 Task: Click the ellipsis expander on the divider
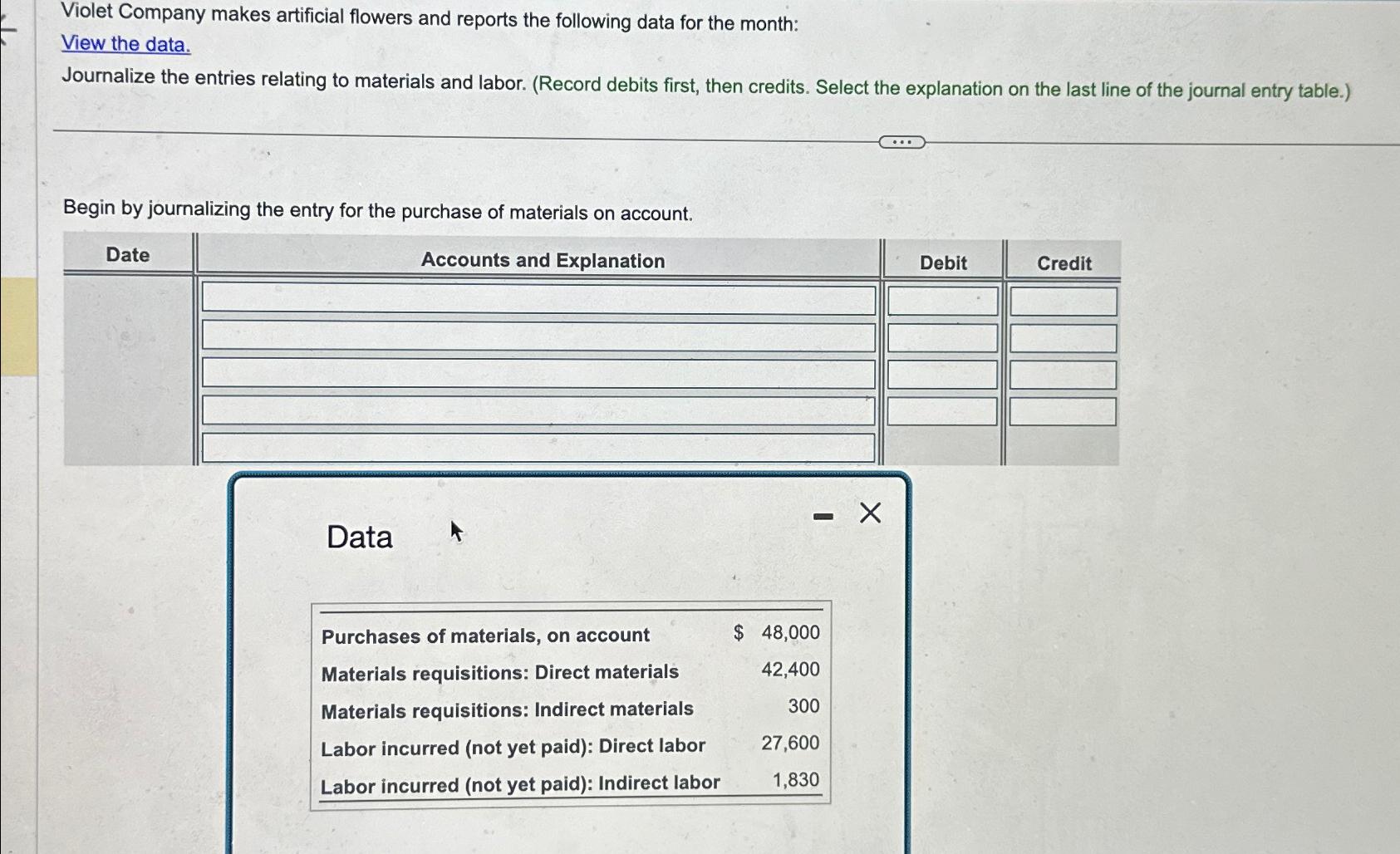[901, 143]
